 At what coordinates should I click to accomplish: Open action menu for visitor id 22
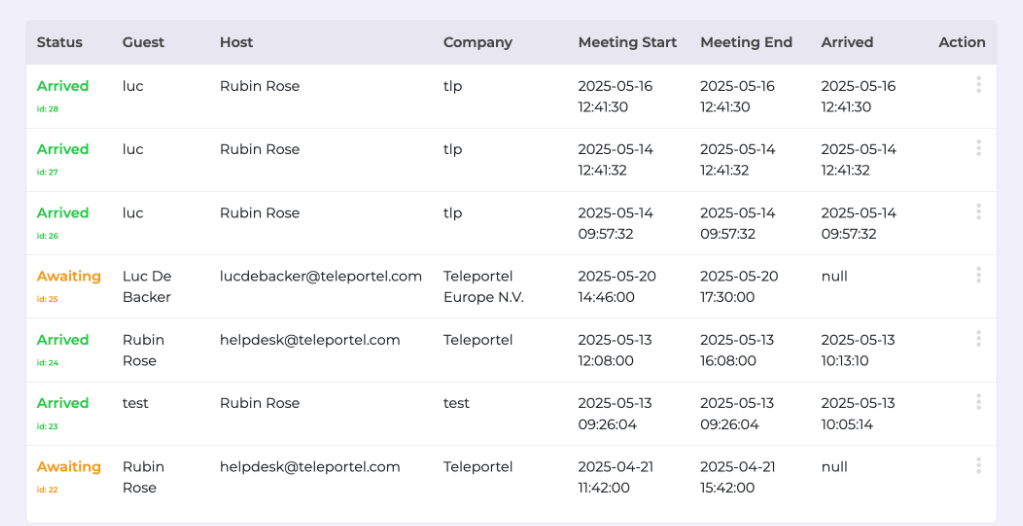[x=978, y=465]
